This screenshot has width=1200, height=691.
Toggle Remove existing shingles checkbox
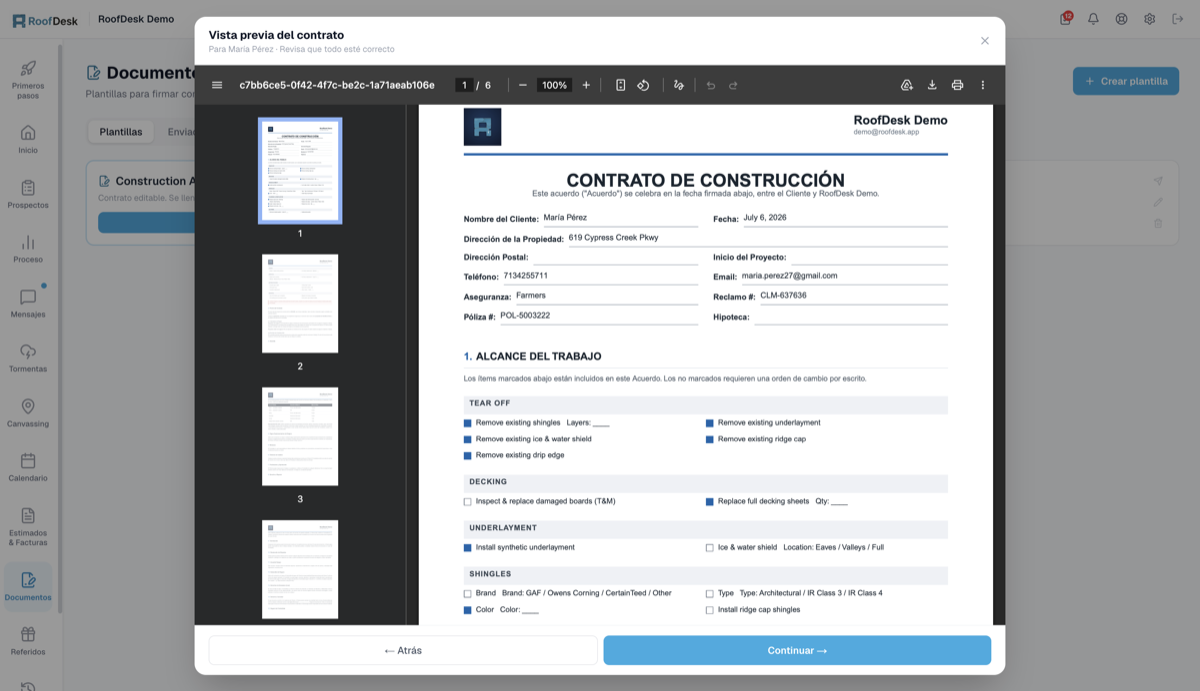pos(467,423)
